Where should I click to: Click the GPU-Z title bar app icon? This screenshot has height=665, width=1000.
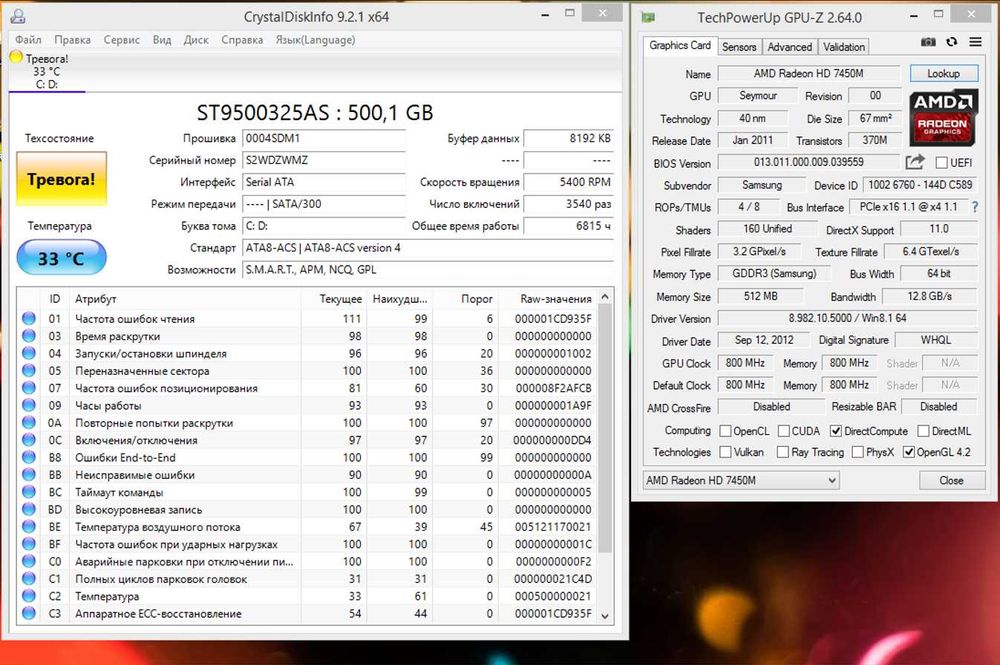pos(648,17)
